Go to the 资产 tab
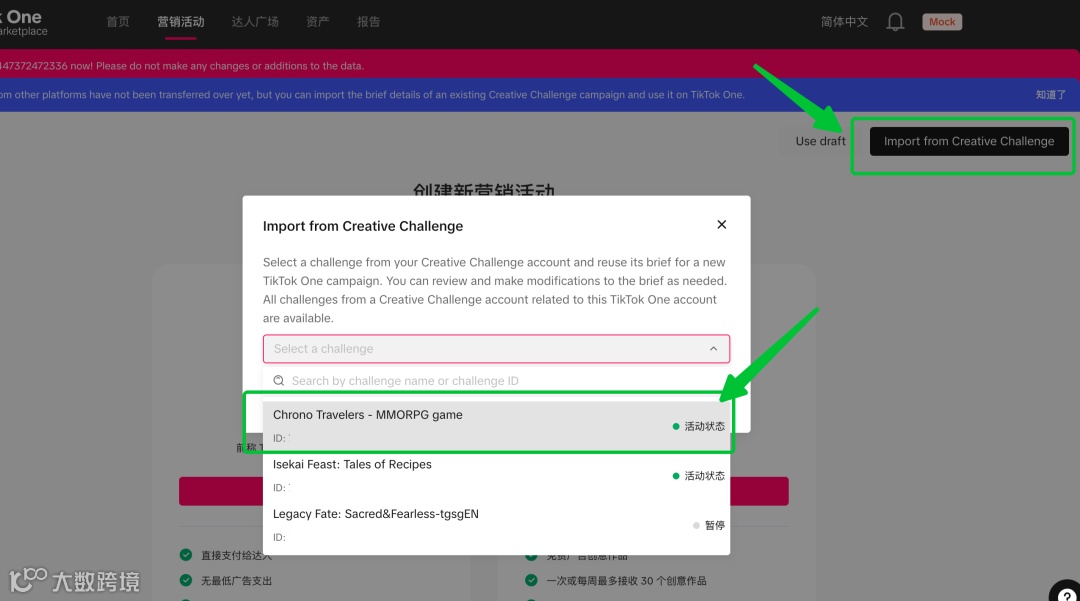 click(318, 22)
